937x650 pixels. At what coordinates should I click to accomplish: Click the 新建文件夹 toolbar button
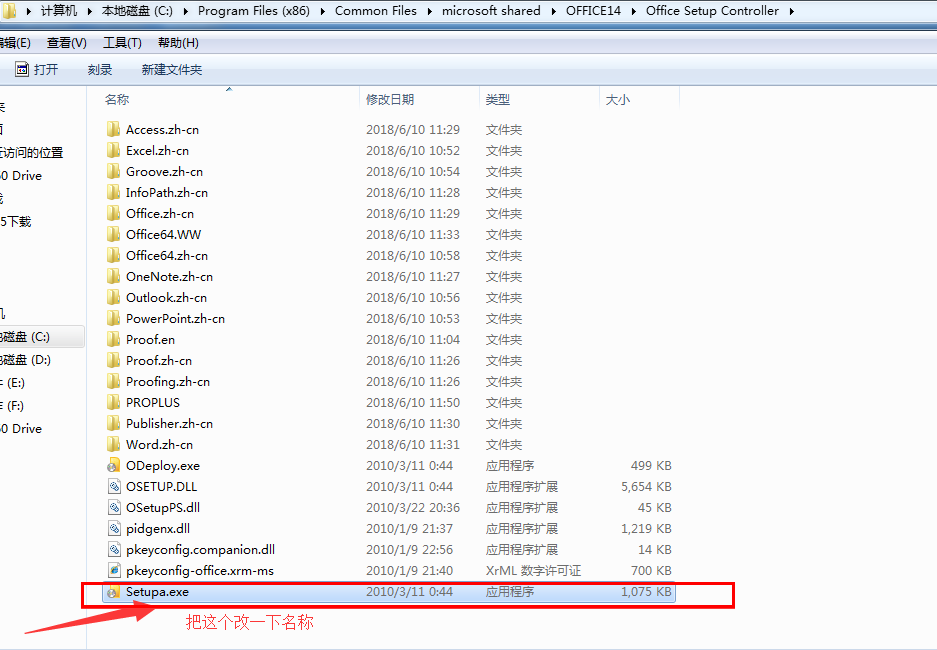click(172, 69)
